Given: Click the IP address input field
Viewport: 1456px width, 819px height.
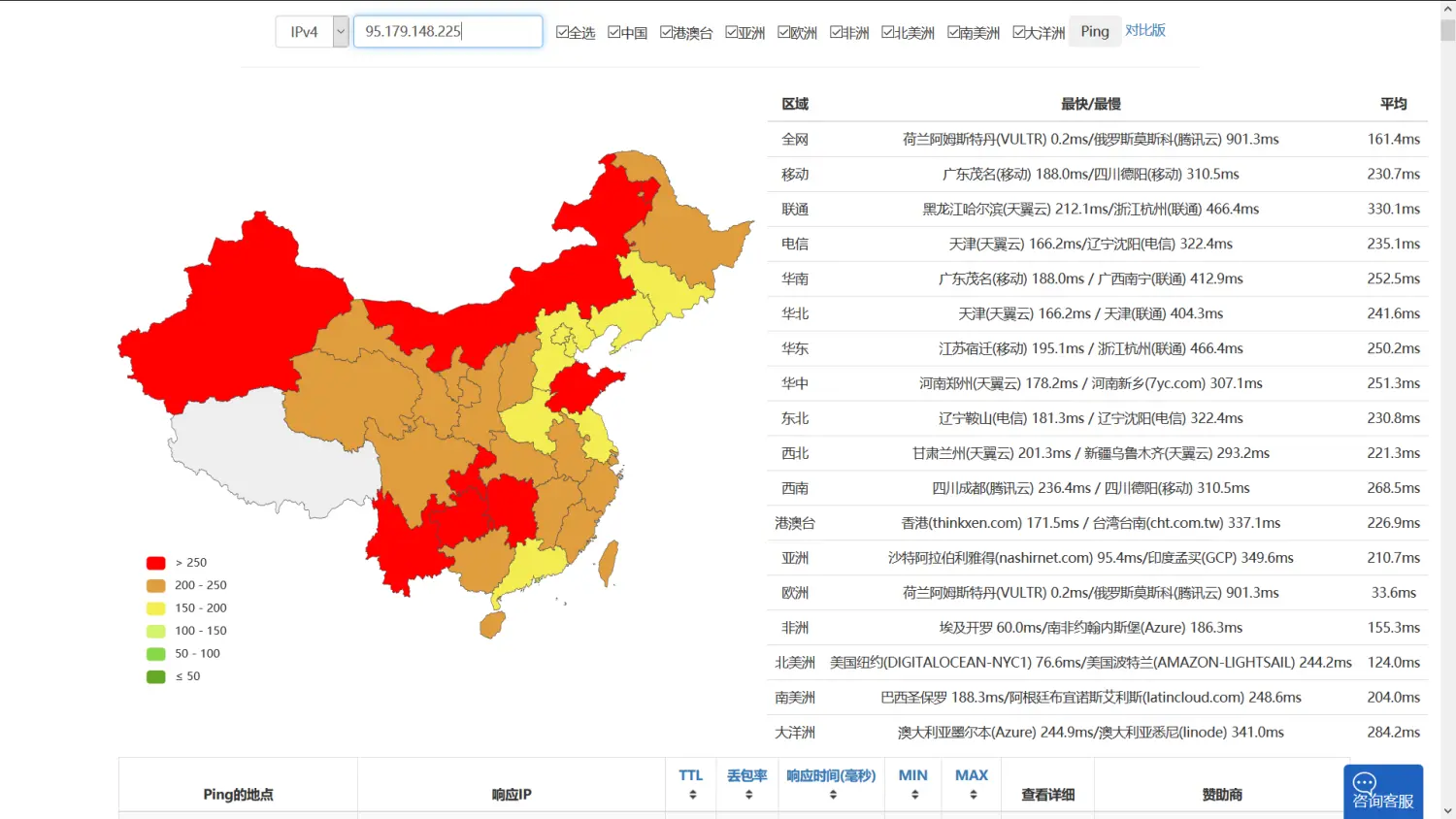Looking at the screenshot, I should click(447, 32).
